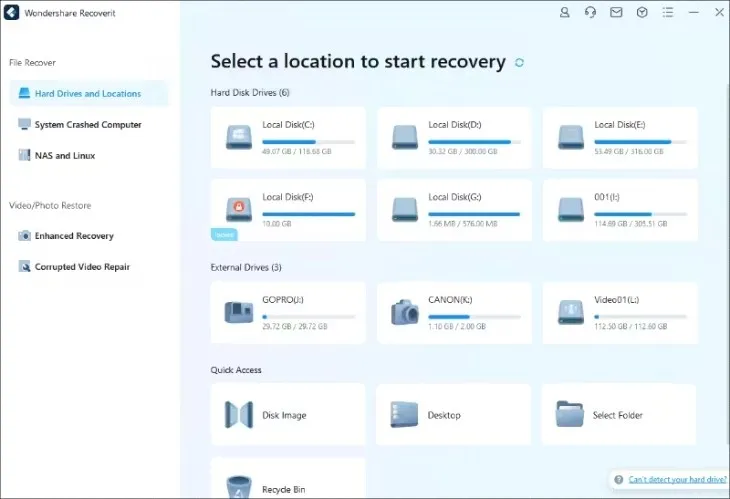The height and width of the screenshot is (499, 730).
Task: Open NAS and Linux recovery
Action: 65,156
